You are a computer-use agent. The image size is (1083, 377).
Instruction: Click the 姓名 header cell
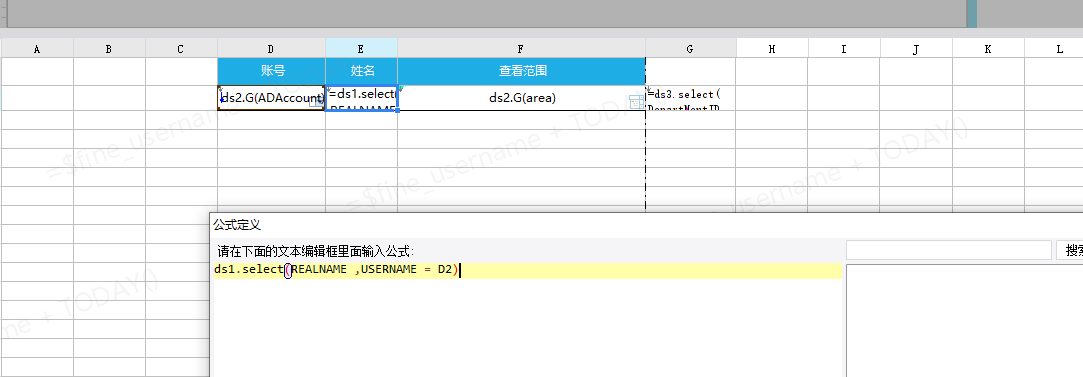[x=361, y=71]
